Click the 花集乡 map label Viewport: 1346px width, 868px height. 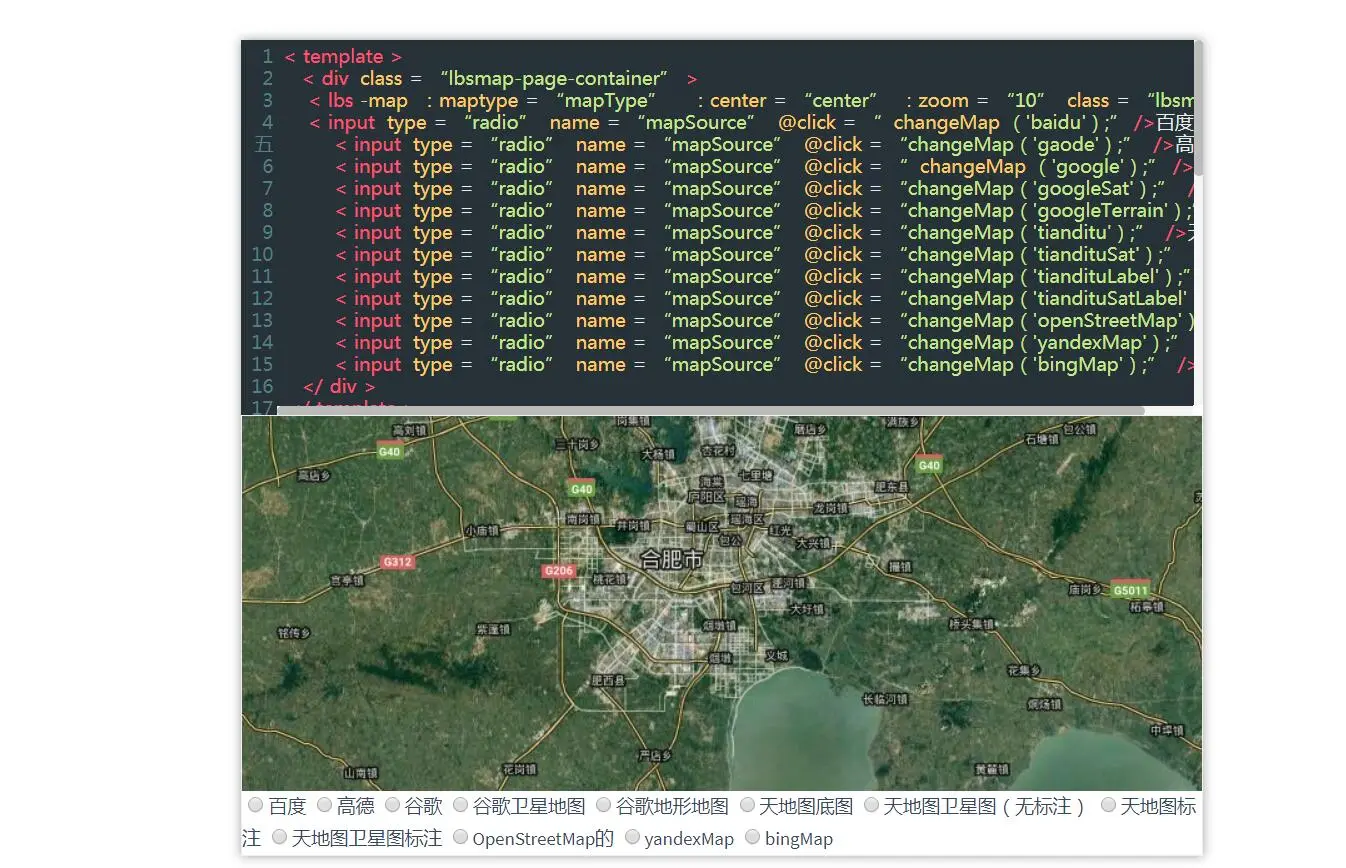[1025, 670]
